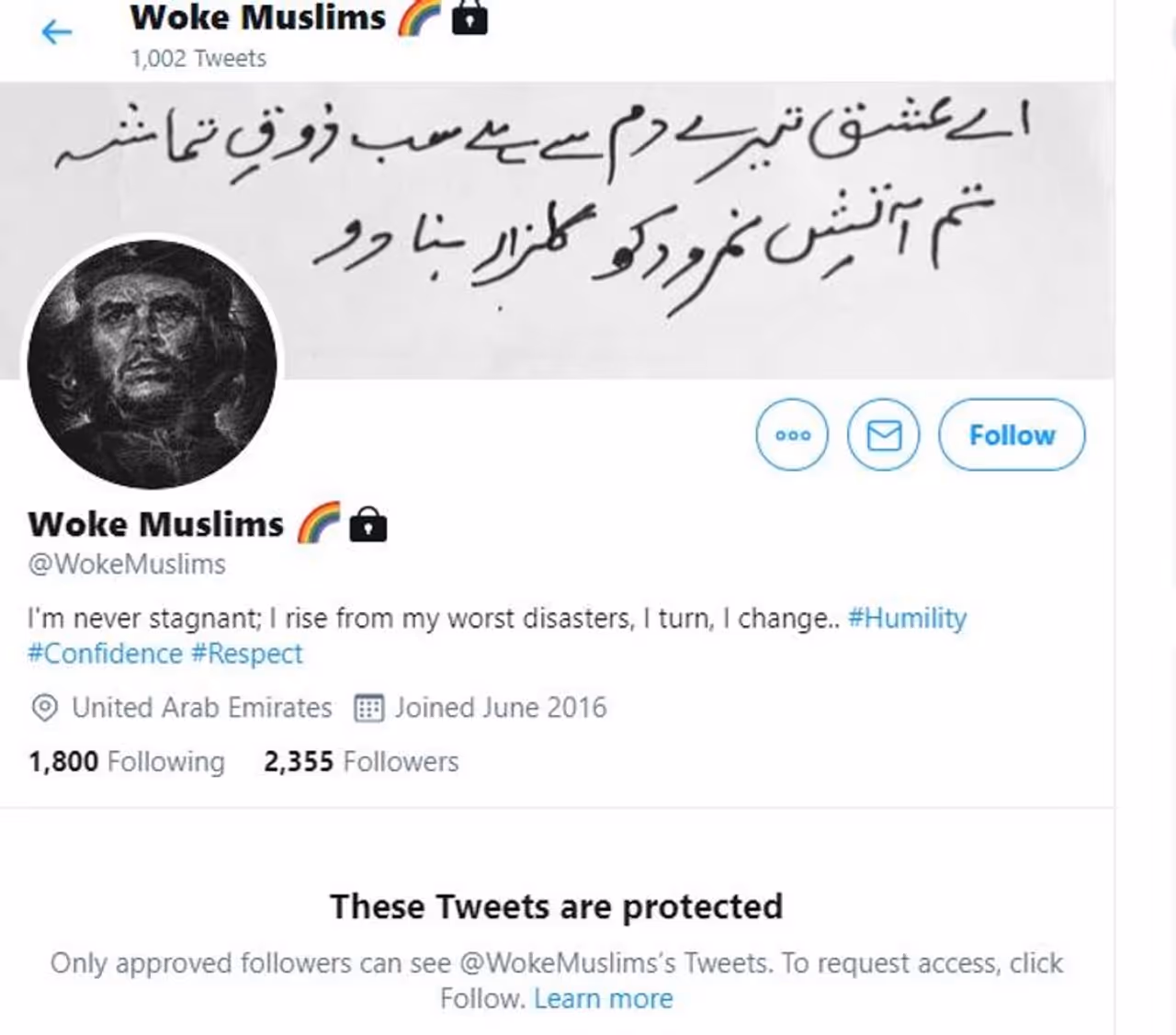Click the @WokeMuslims handle under the name
Screen dimensions: 1176x1035
point(127,563)
